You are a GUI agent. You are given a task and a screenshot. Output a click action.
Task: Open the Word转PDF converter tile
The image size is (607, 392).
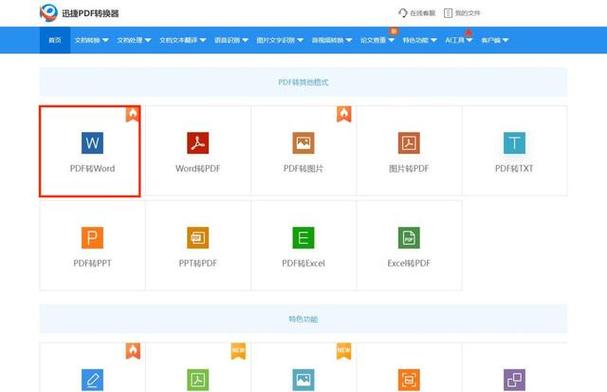[x=198, y=151]
